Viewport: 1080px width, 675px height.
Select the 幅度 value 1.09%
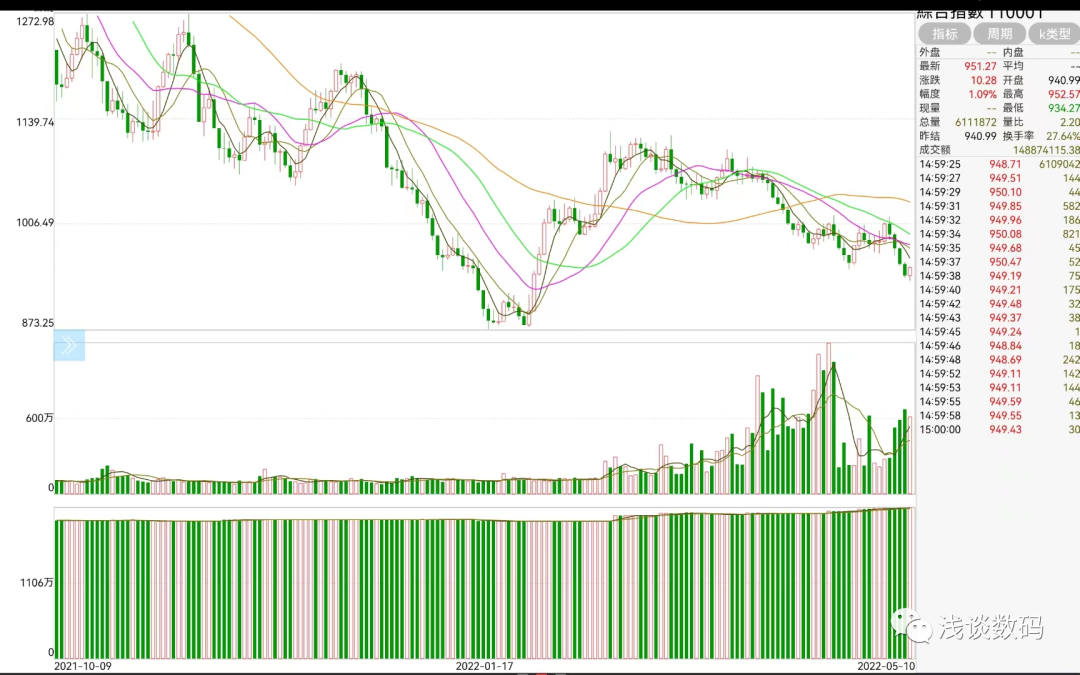[x=982, y=94]
